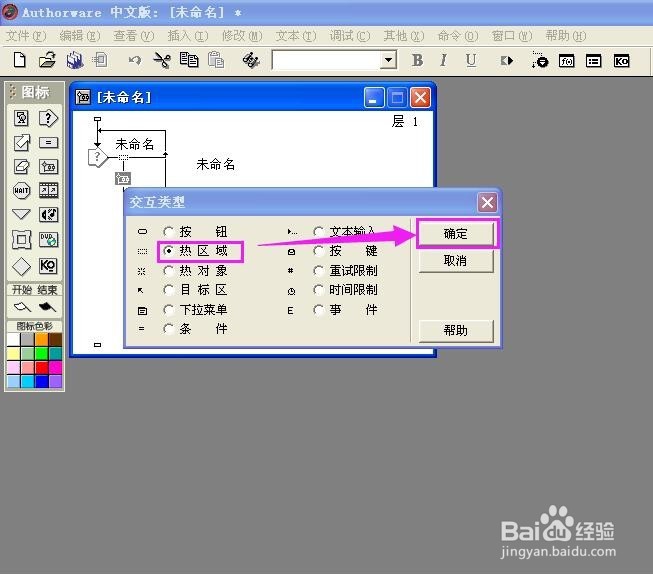Pick the red icon color swatch

(42, 368)
